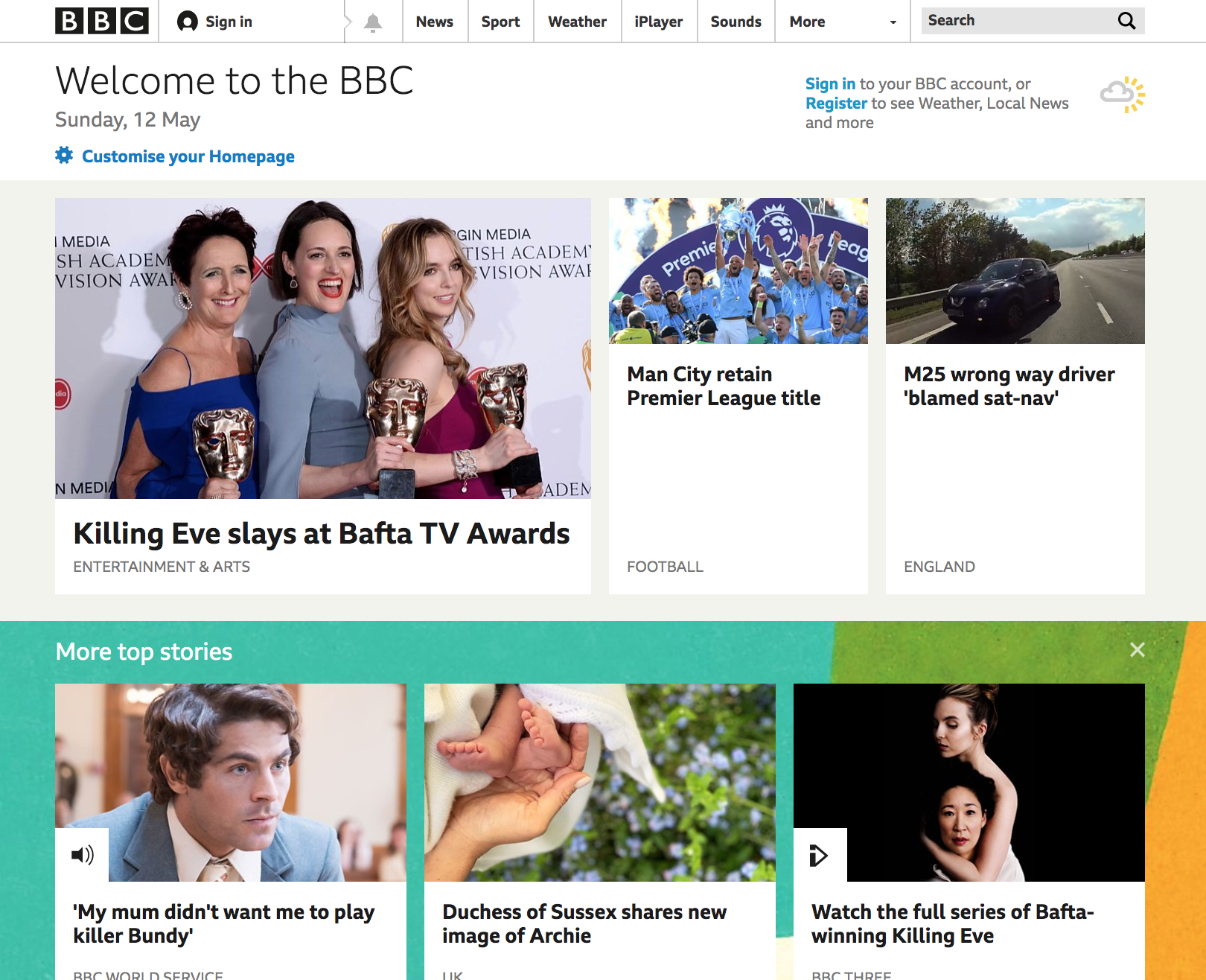Click the Customise your Homepage gear icon
This screenshot has width=1206, height=980.
coord(64,156)
